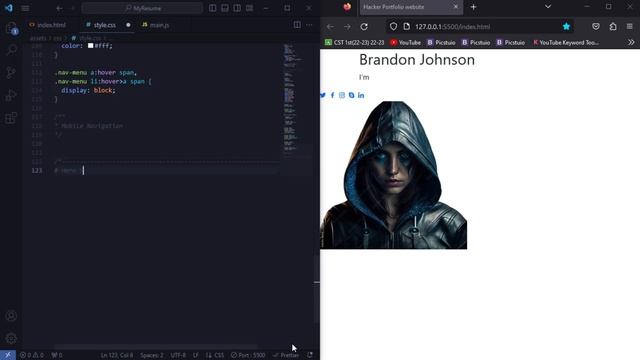Open editor More Actions ellipsis
This screenshot has width=640, height=360.
click(309, 25)
